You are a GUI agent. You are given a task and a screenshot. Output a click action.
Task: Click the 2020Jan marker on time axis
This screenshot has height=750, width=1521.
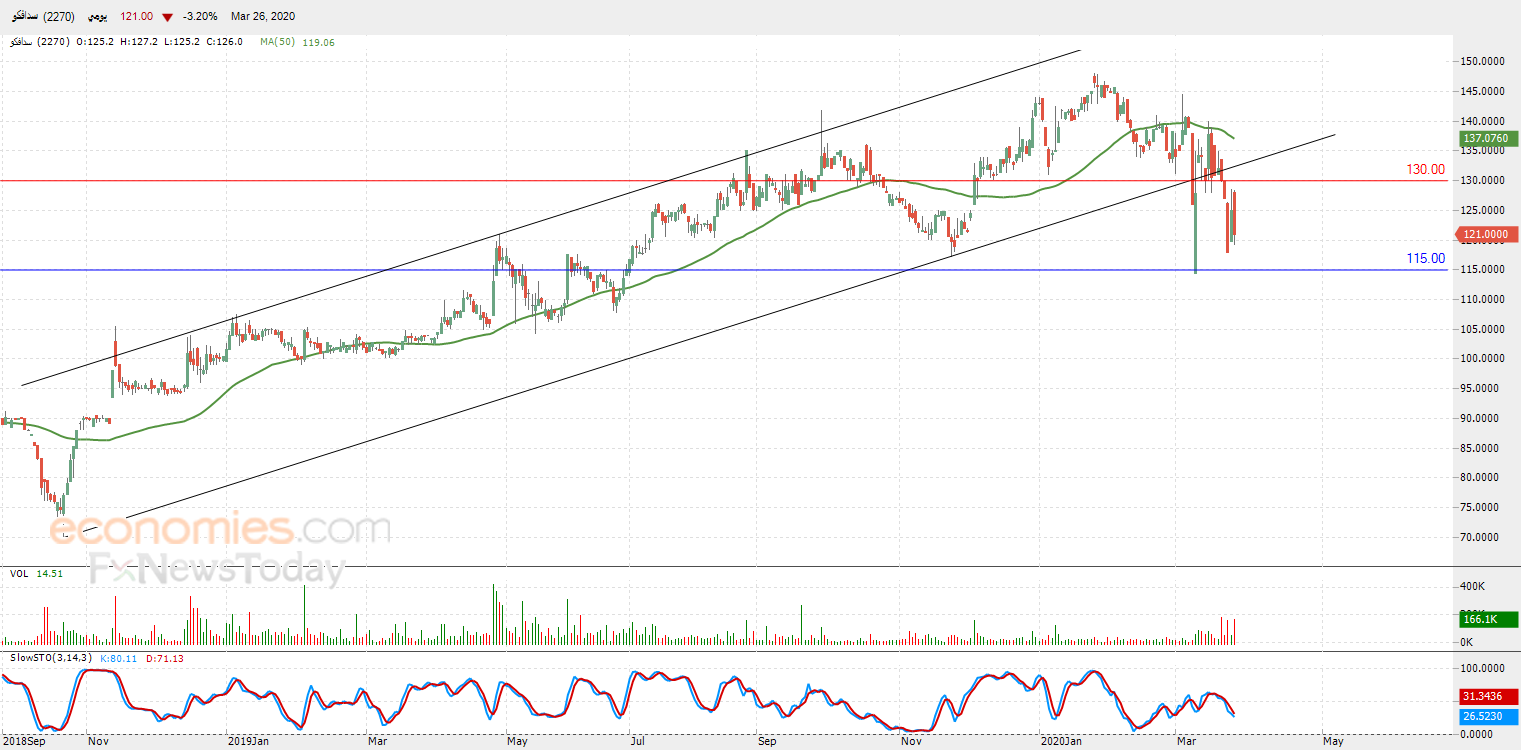[x=1060, y=741]
